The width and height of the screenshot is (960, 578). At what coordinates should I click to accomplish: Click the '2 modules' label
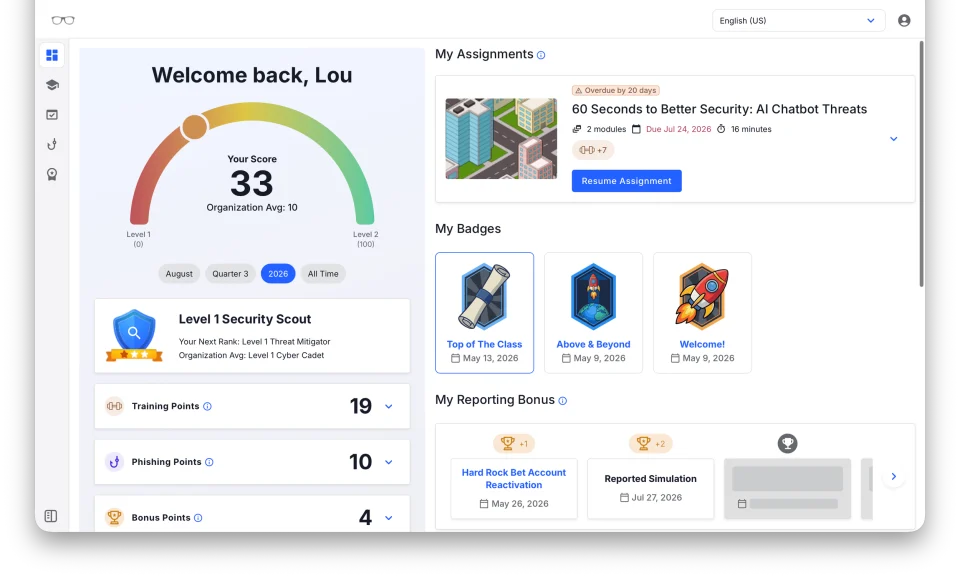pyautogui.click(x=606, y=129)
